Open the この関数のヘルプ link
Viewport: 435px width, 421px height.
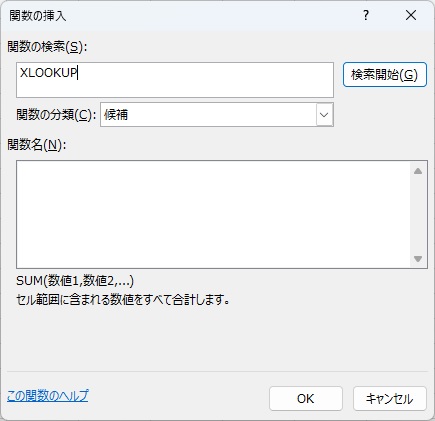tap(48, 396)
